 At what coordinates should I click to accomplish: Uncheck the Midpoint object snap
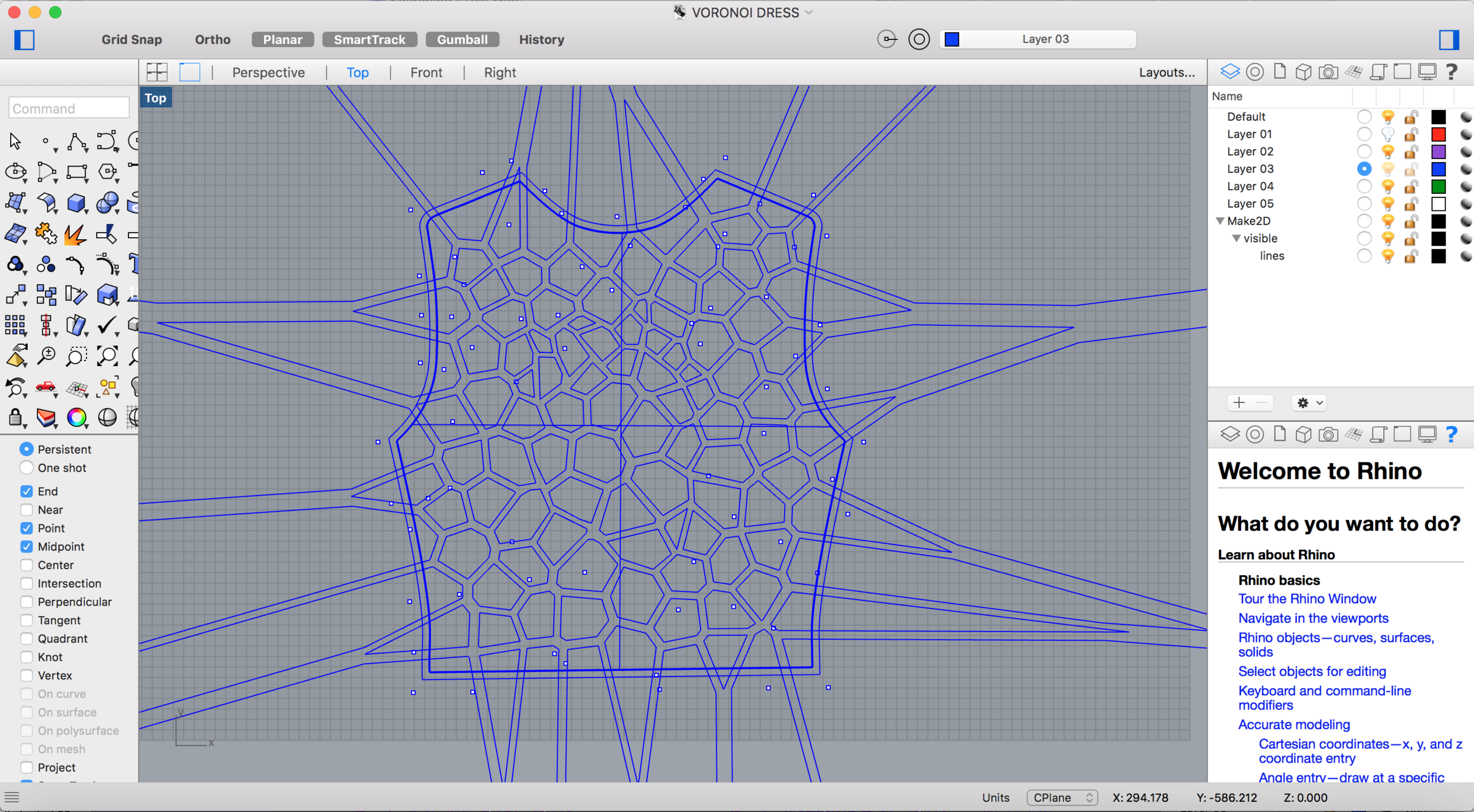(x=27, y=547)
